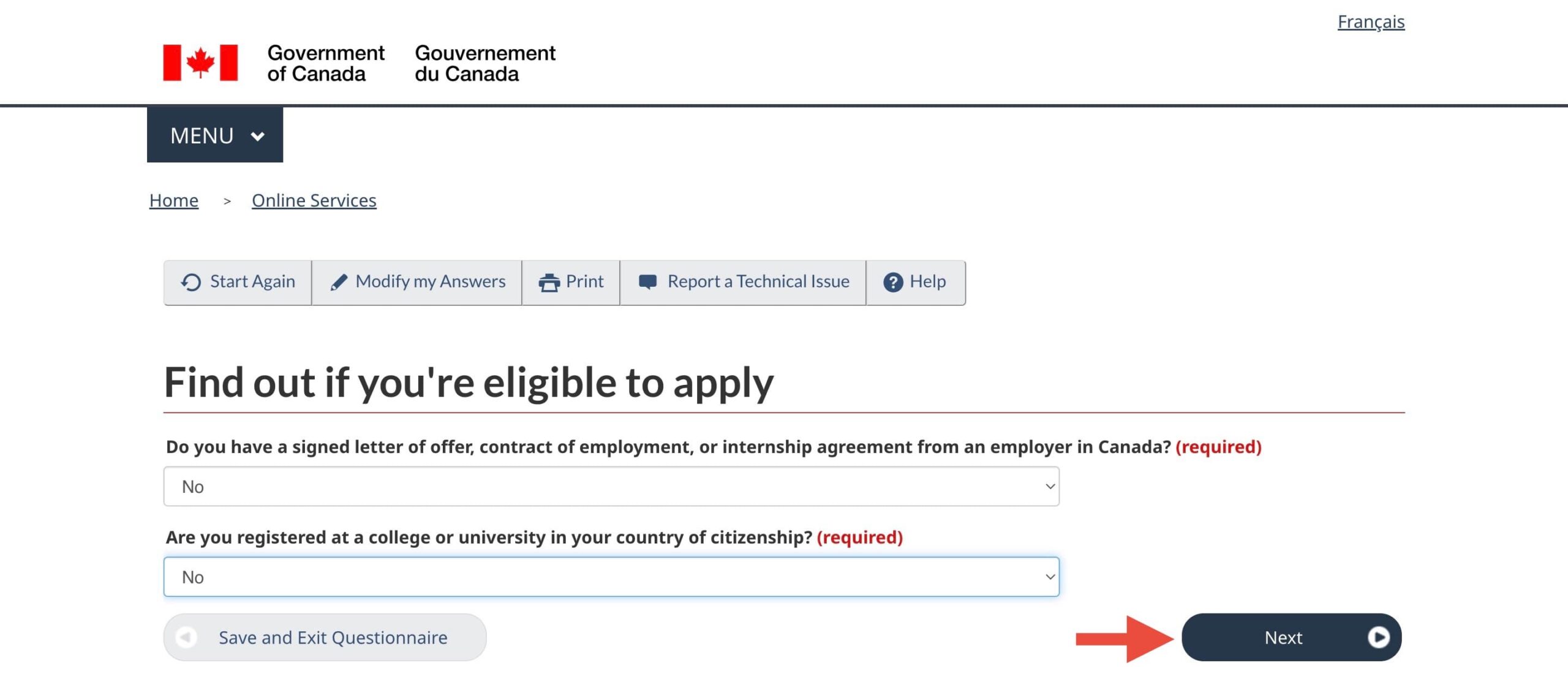Viewport: 1568px width, 676px height.
Task: Click the Canada flag logo
Action: [x=200, y=63]
